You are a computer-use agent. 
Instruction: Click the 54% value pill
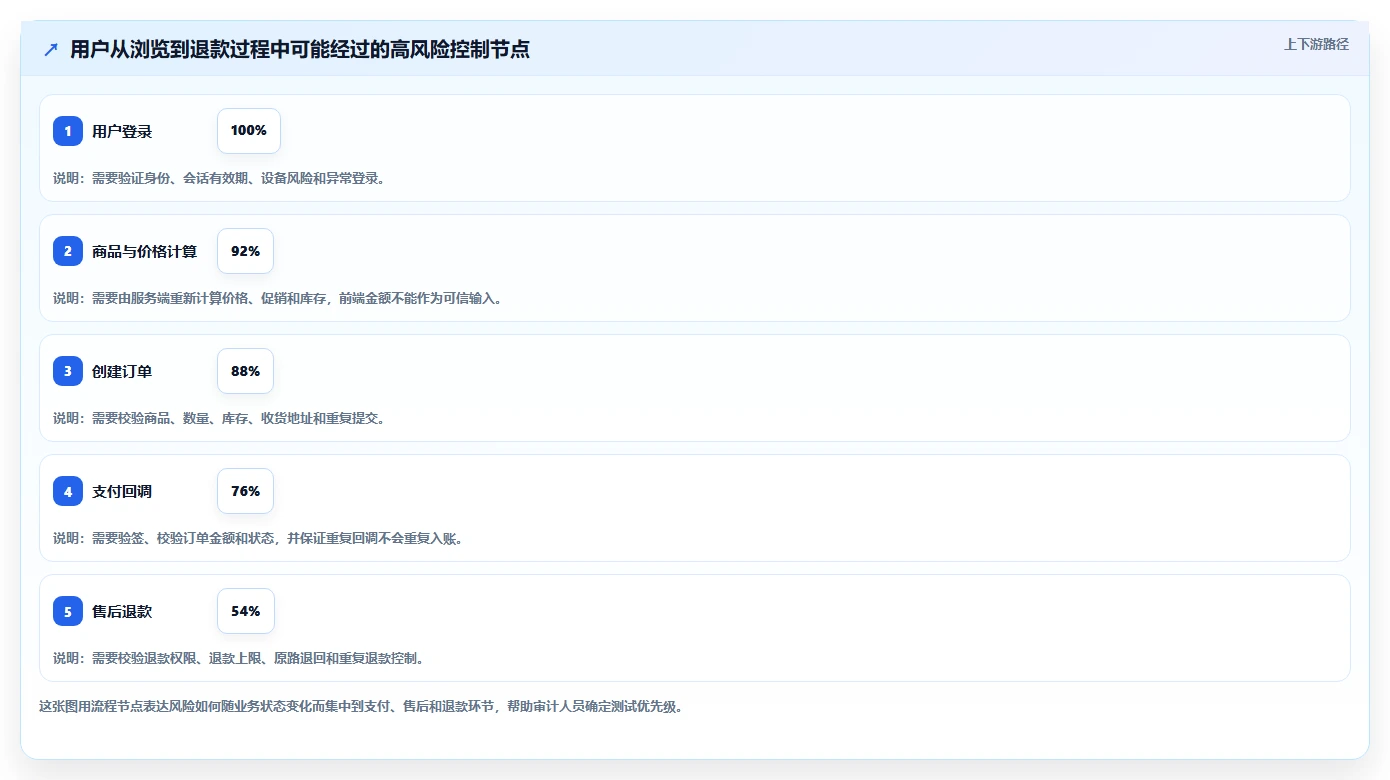point(246,611)
